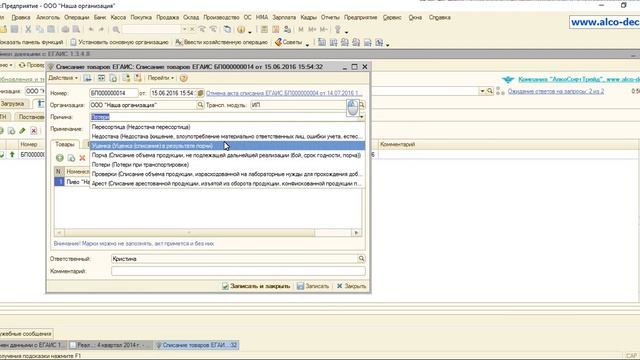Open calendar picker beside document date field
Screen dimensions: 640x360
point(200,93)
